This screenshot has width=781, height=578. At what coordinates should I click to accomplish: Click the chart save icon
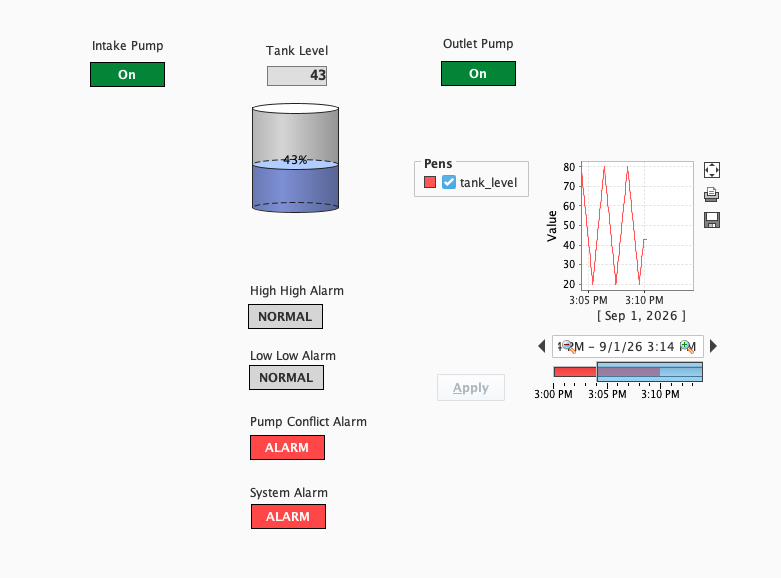[x=712, y=220]
